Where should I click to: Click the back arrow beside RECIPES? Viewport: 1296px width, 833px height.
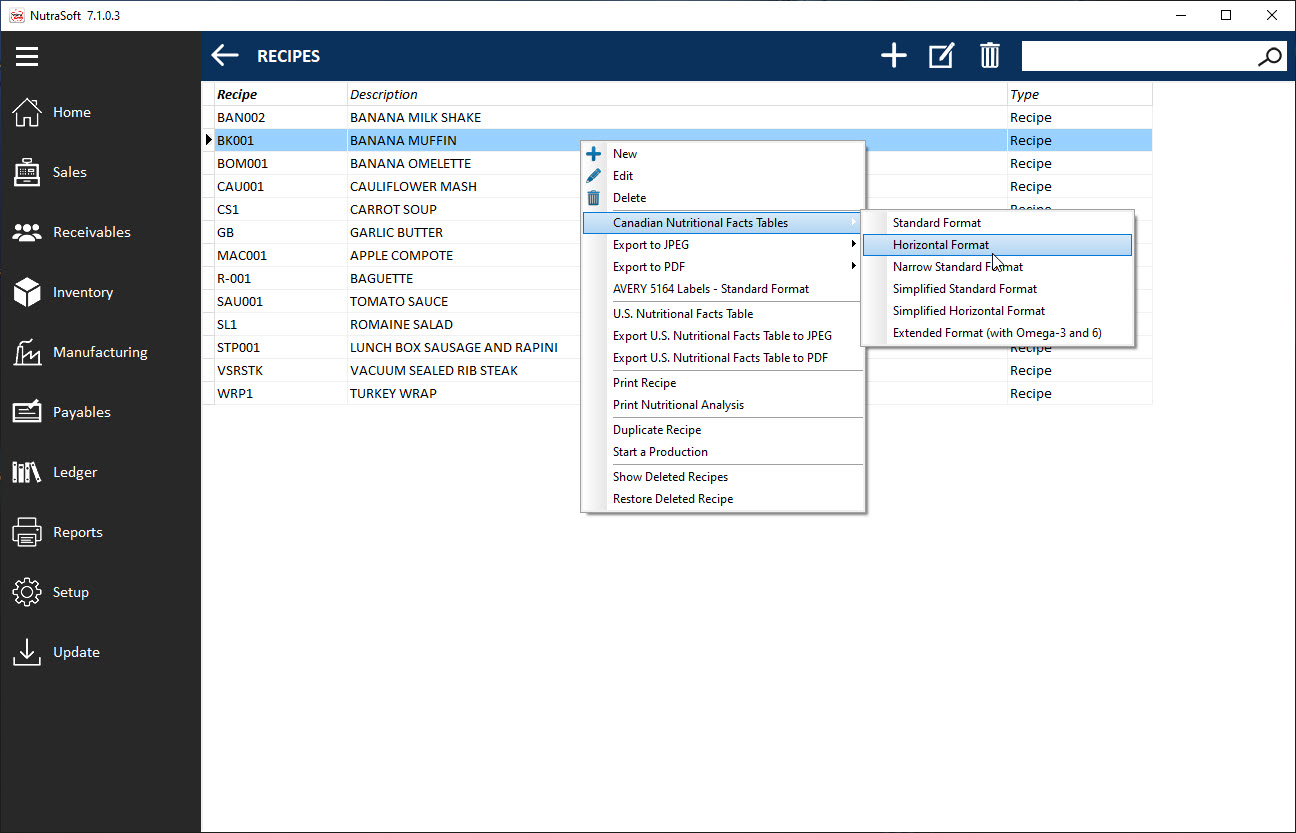coord(225,56)
